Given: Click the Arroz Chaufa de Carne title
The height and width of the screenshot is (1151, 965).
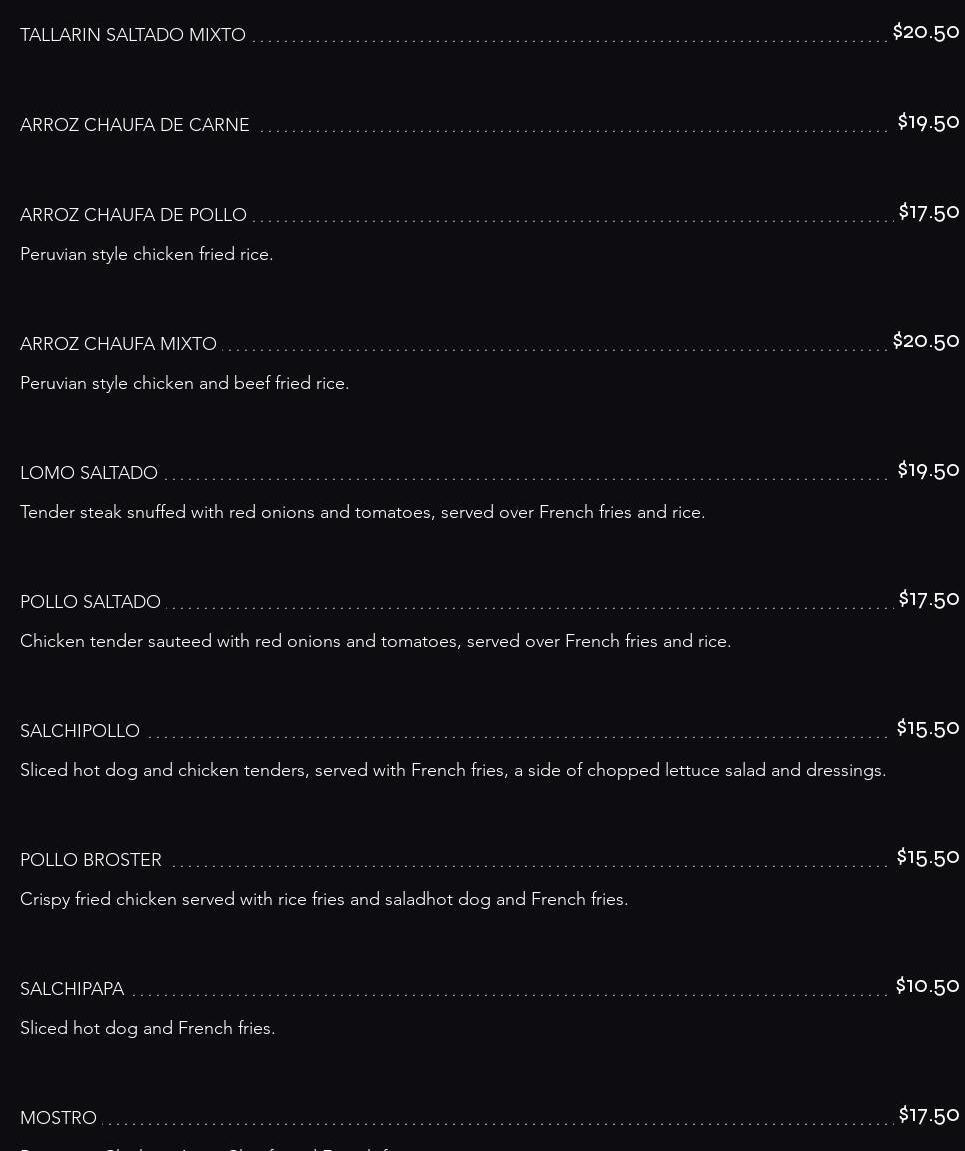Looking at the screenshot, I should [135, 125].
